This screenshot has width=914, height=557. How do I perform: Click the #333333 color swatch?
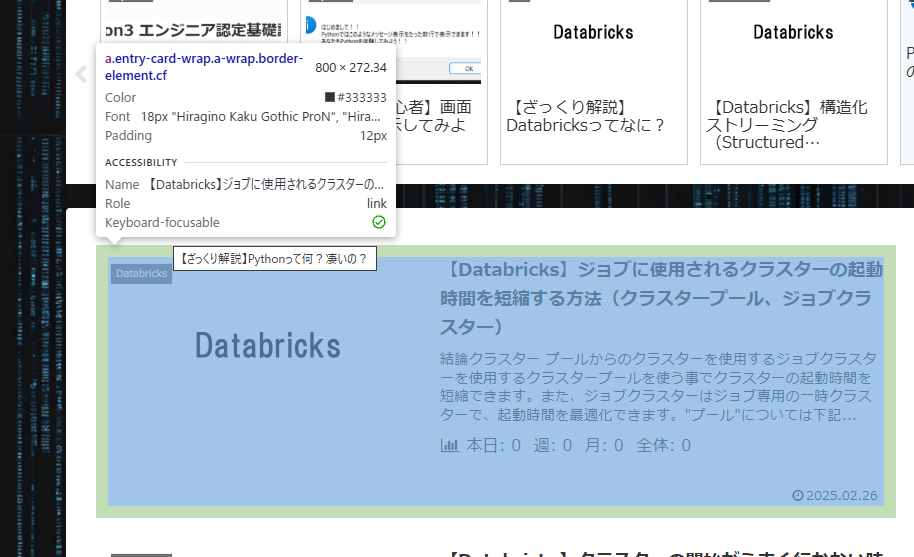pyautogui.click(x=330, y=97)
